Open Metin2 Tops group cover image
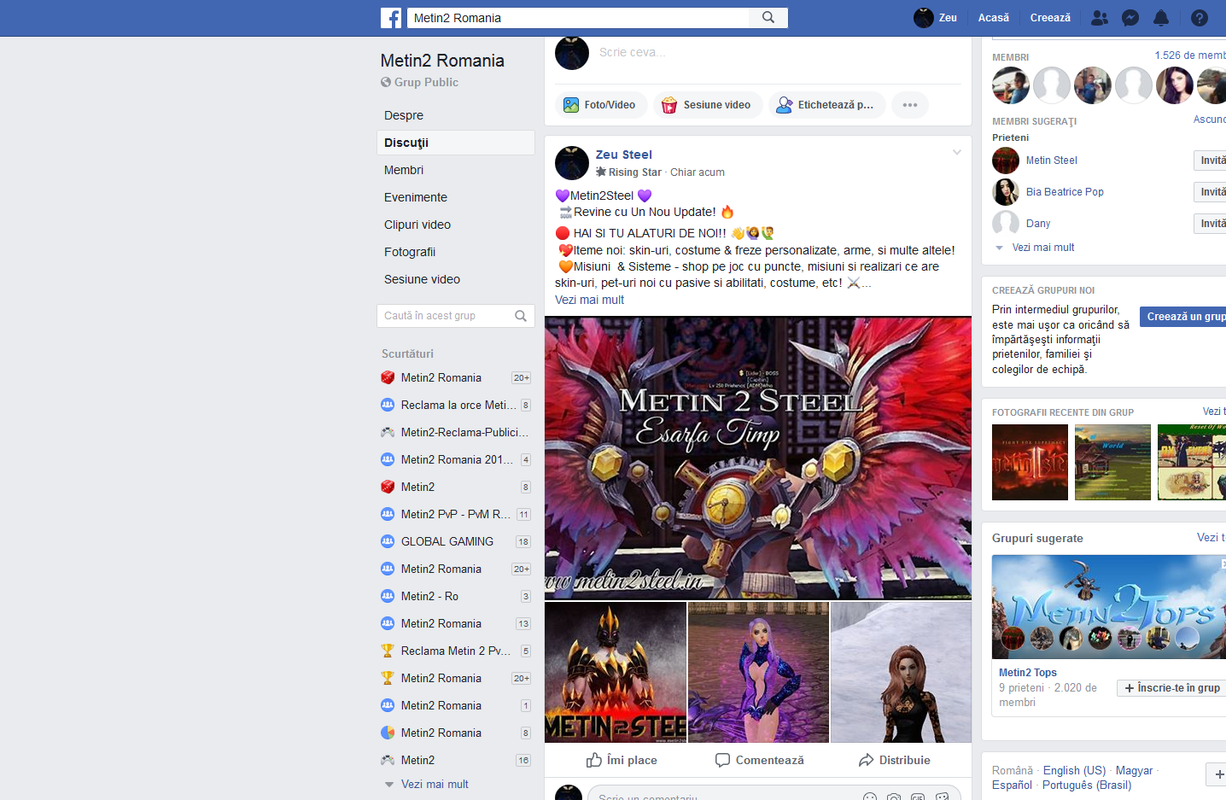Screen dimensions: 1226x800 tap(1109, 607)
